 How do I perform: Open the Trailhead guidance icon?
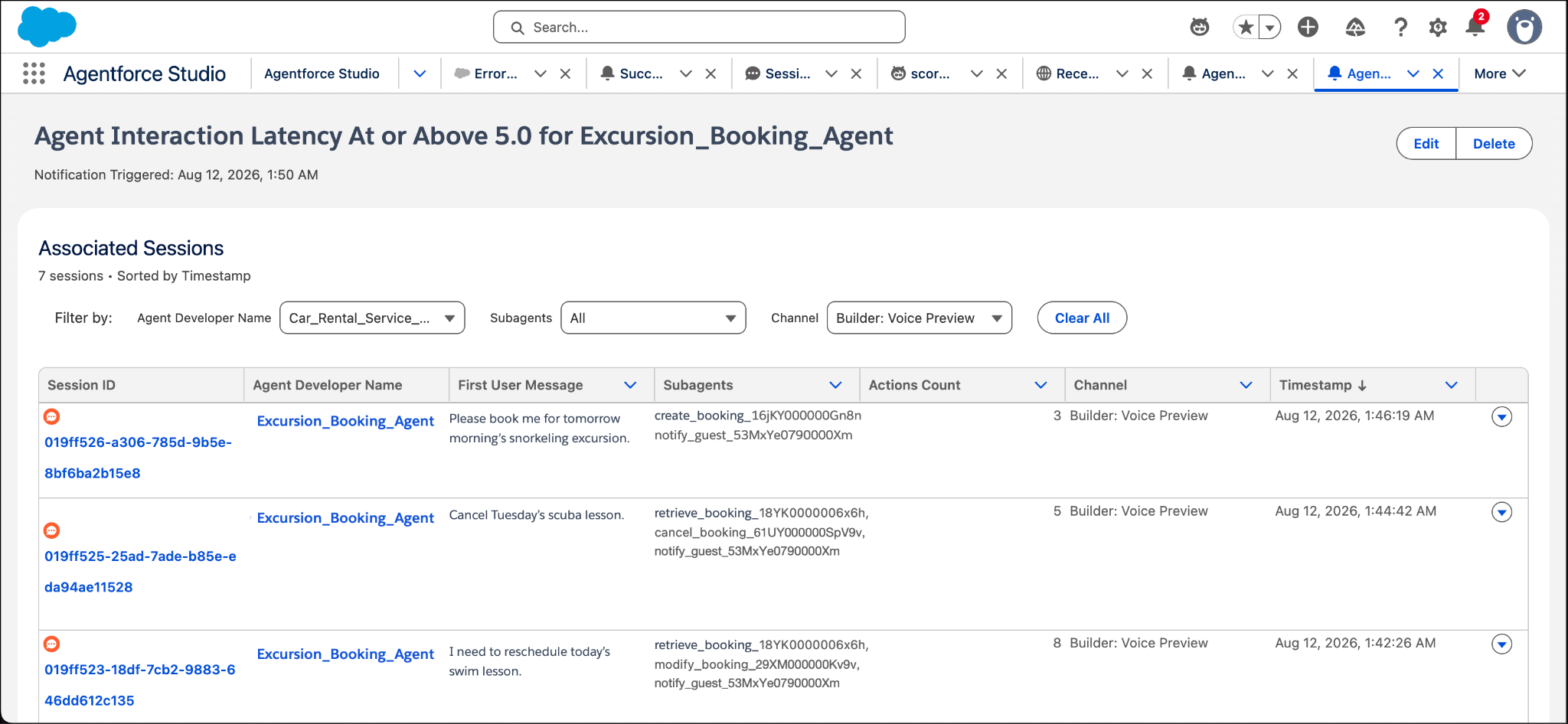[x=1355, y=28]
